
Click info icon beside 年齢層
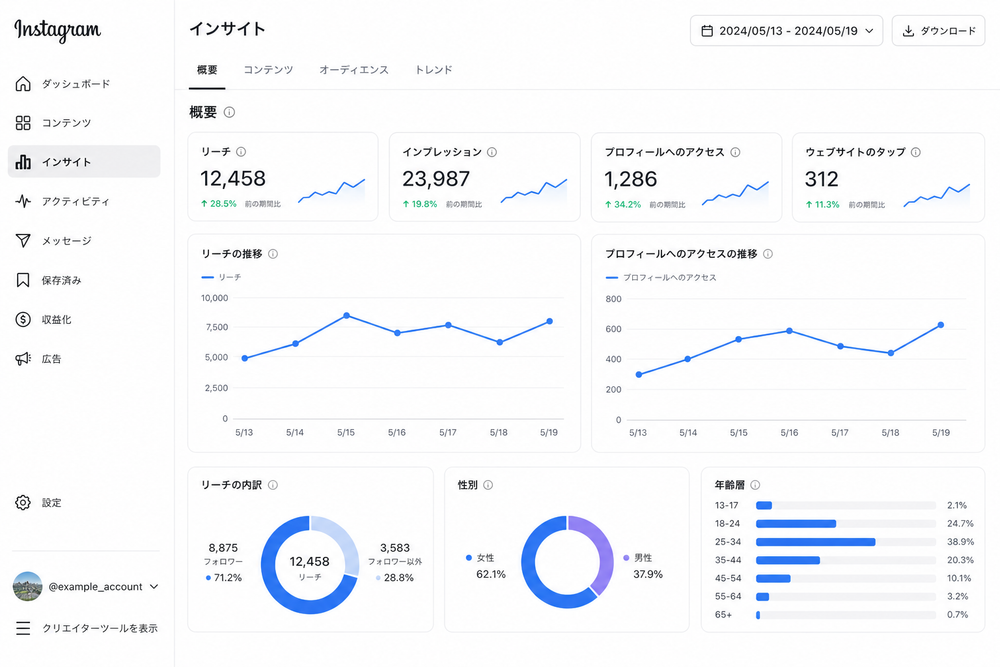tap(755, 485)
